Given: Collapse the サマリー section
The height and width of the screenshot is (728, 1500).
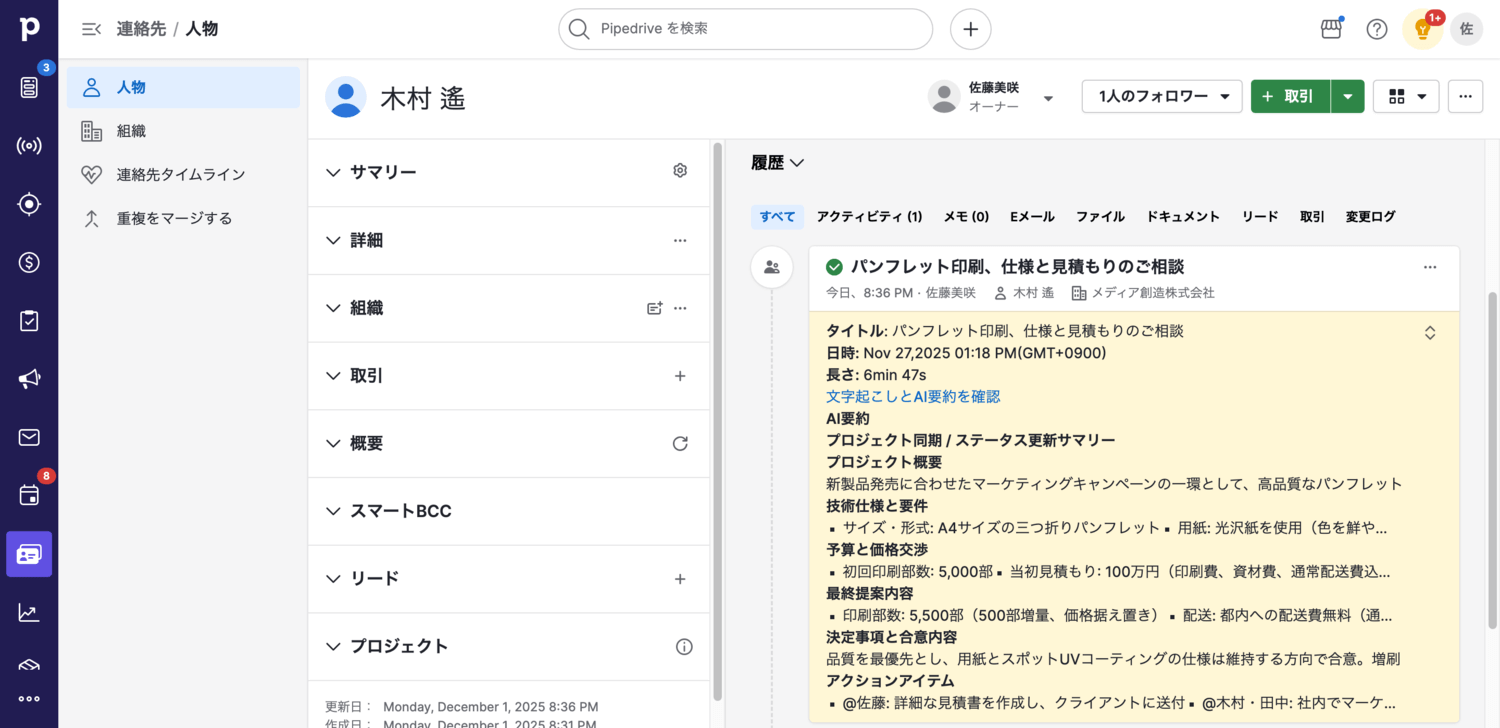Looking at the screenshot, I should coord(334,172).
